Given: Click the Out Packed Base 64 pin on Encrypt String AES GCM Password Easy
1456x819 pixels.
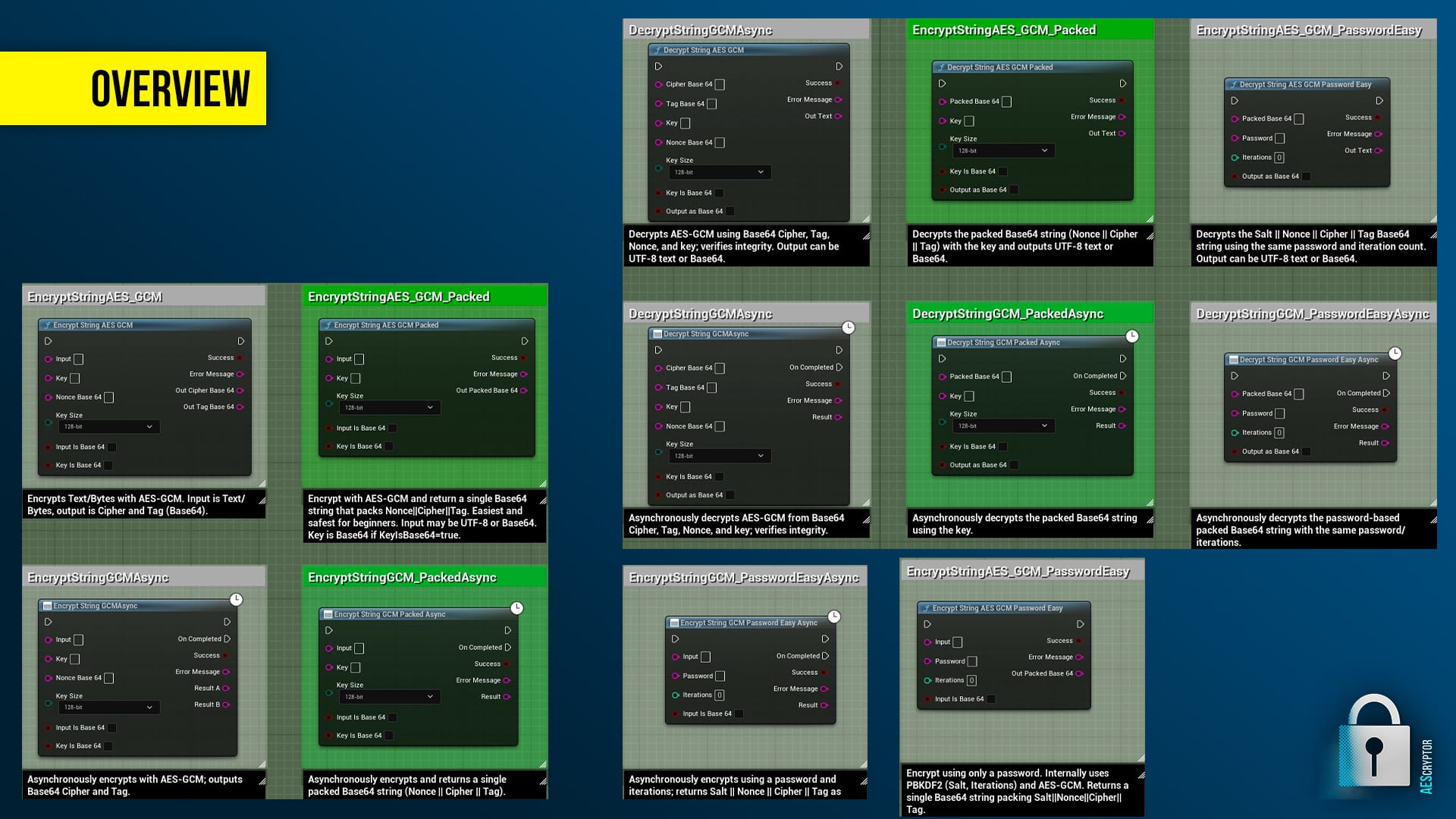Looking at the screenshot, I should coord(1079,673).
